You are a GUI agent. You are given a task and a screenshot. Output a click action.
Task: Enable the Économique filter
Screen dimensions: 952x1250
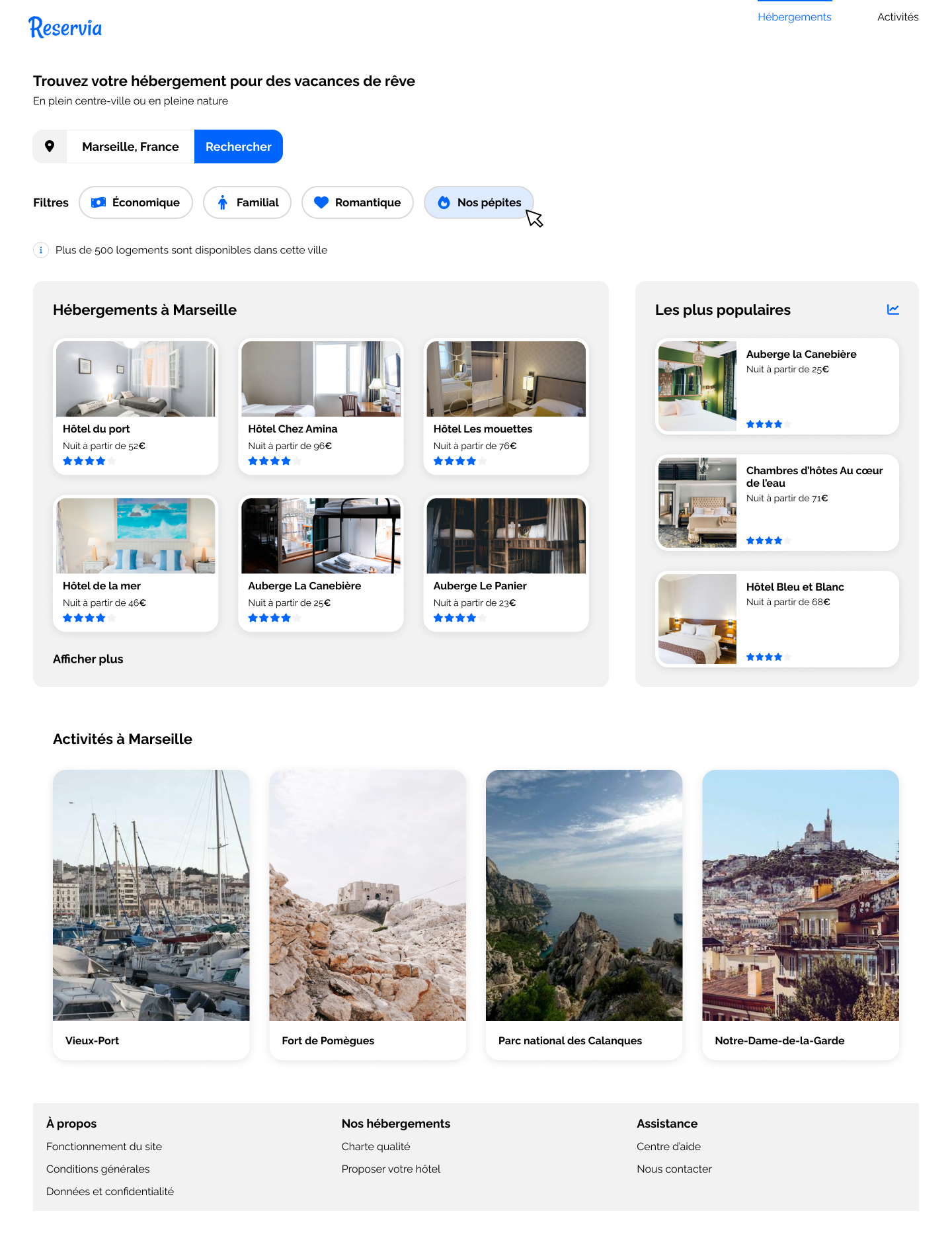point(136,202)
